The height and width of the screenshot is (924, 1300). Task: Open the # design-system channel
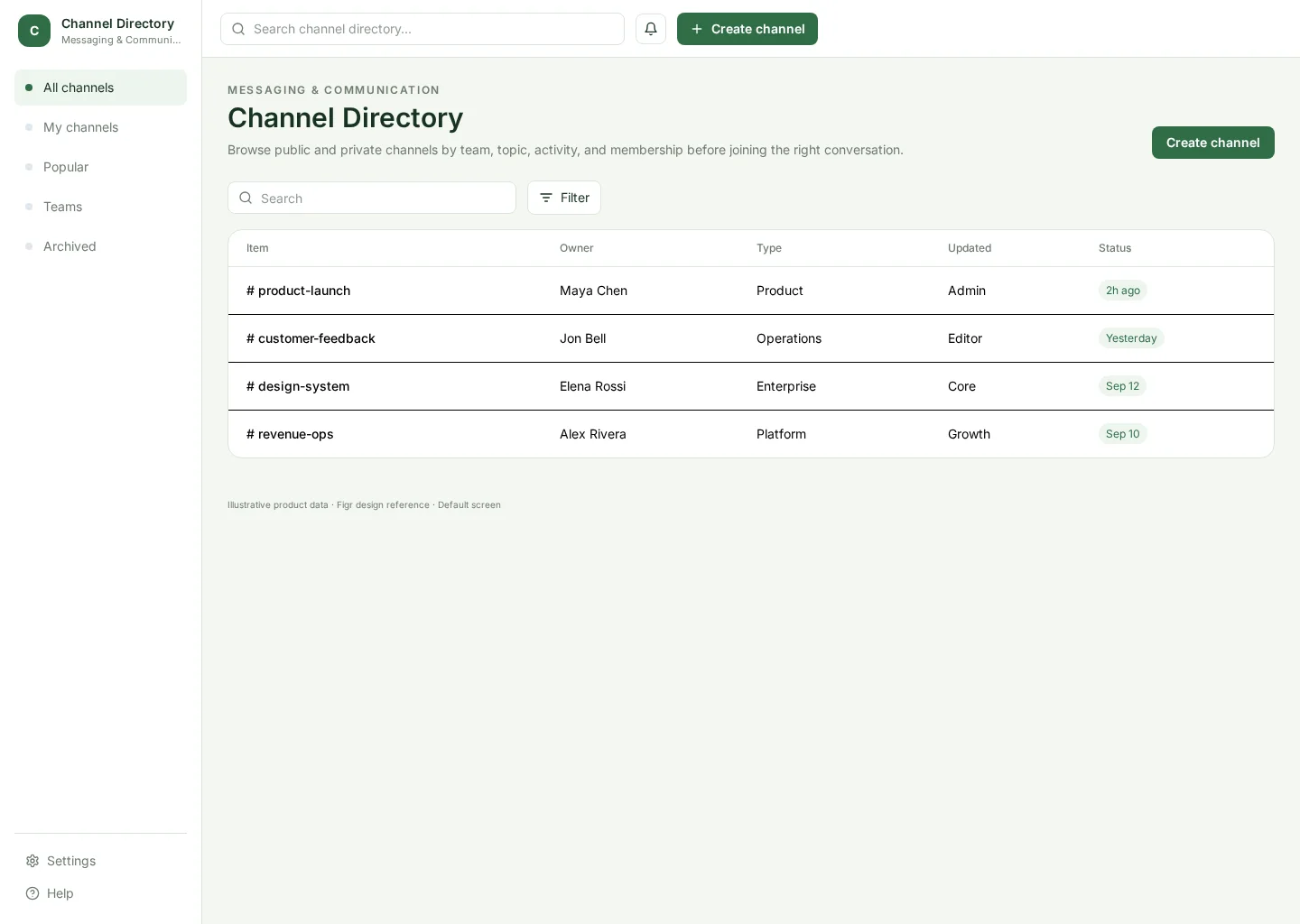click(x=298, y=386)
